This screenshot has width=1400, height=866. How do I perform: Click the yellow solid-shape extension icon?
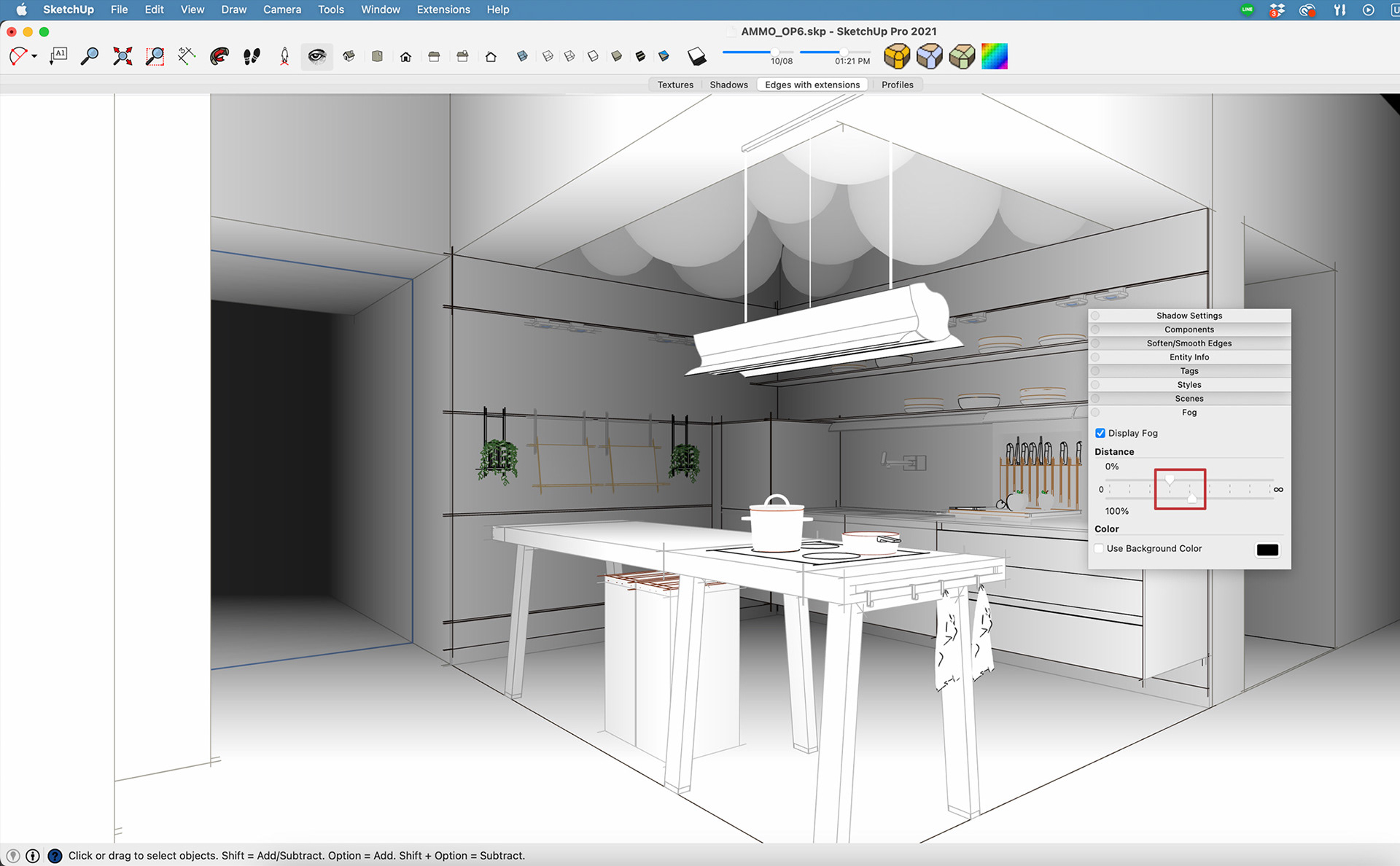click(897, 56)
